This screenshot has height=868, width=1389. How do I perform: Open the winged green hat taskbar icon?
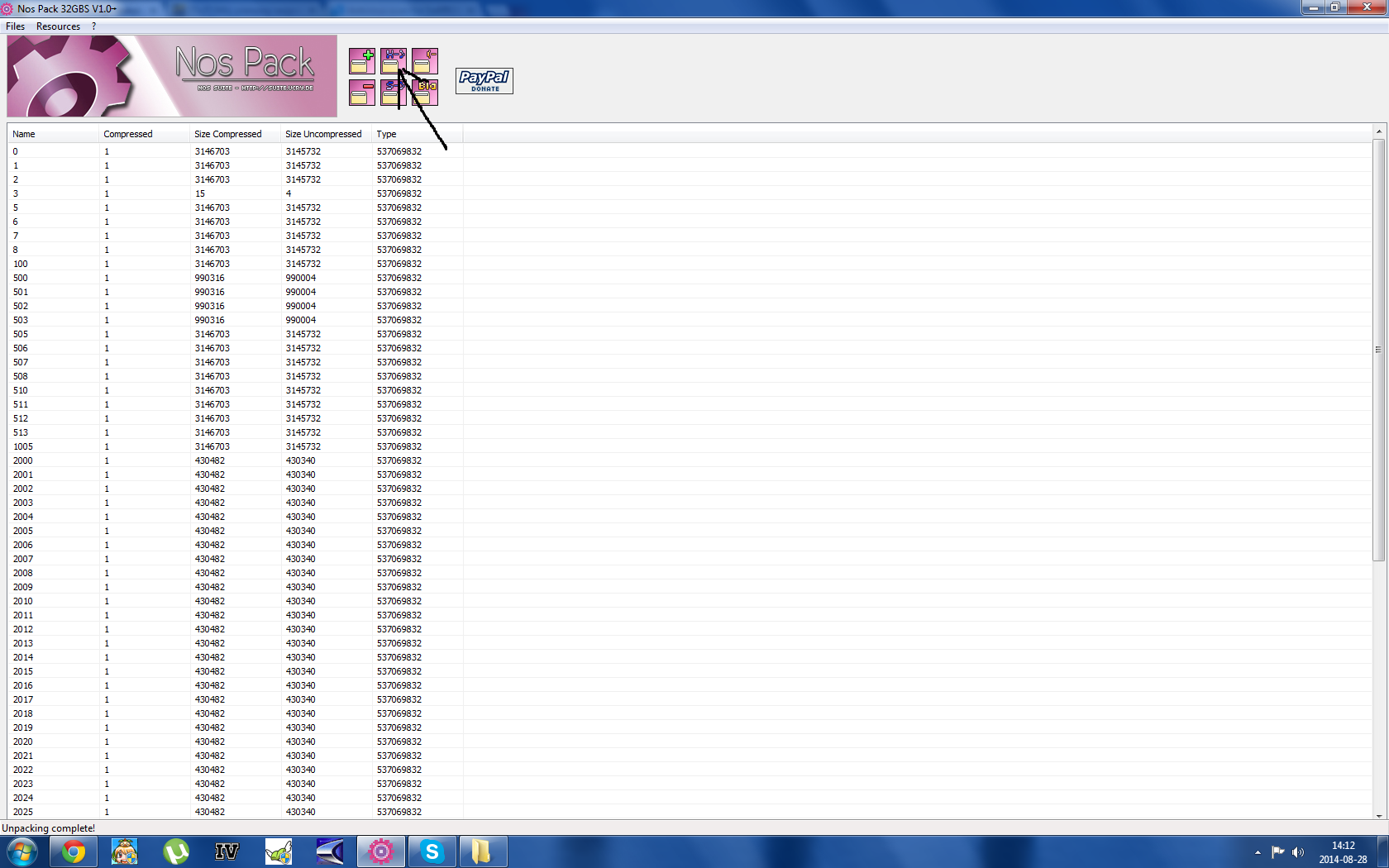279,851
